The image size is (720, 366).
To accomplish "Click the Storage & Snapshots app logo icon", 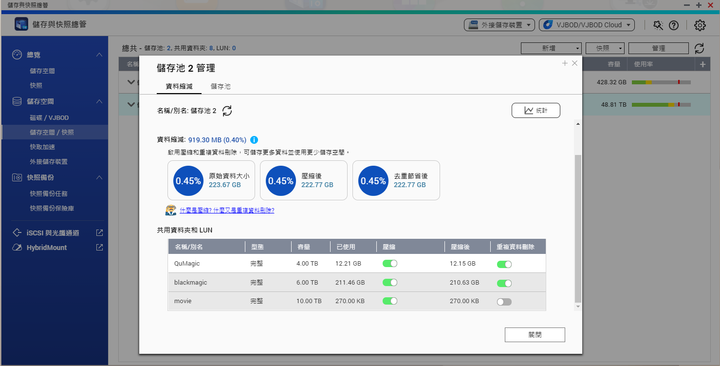I will click(21, 24).
